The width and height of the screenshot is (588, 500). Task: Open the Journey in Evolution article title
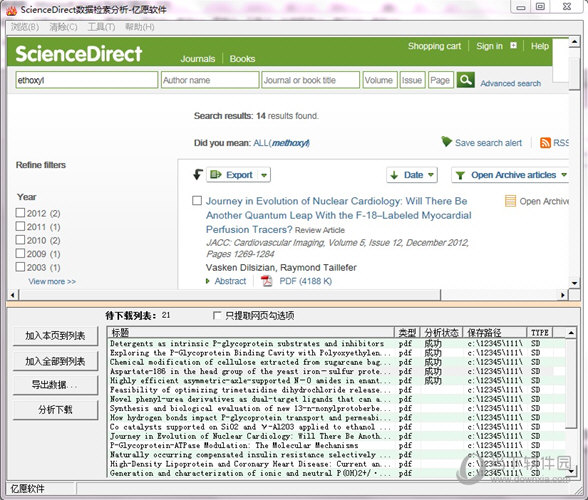(338, 215)
